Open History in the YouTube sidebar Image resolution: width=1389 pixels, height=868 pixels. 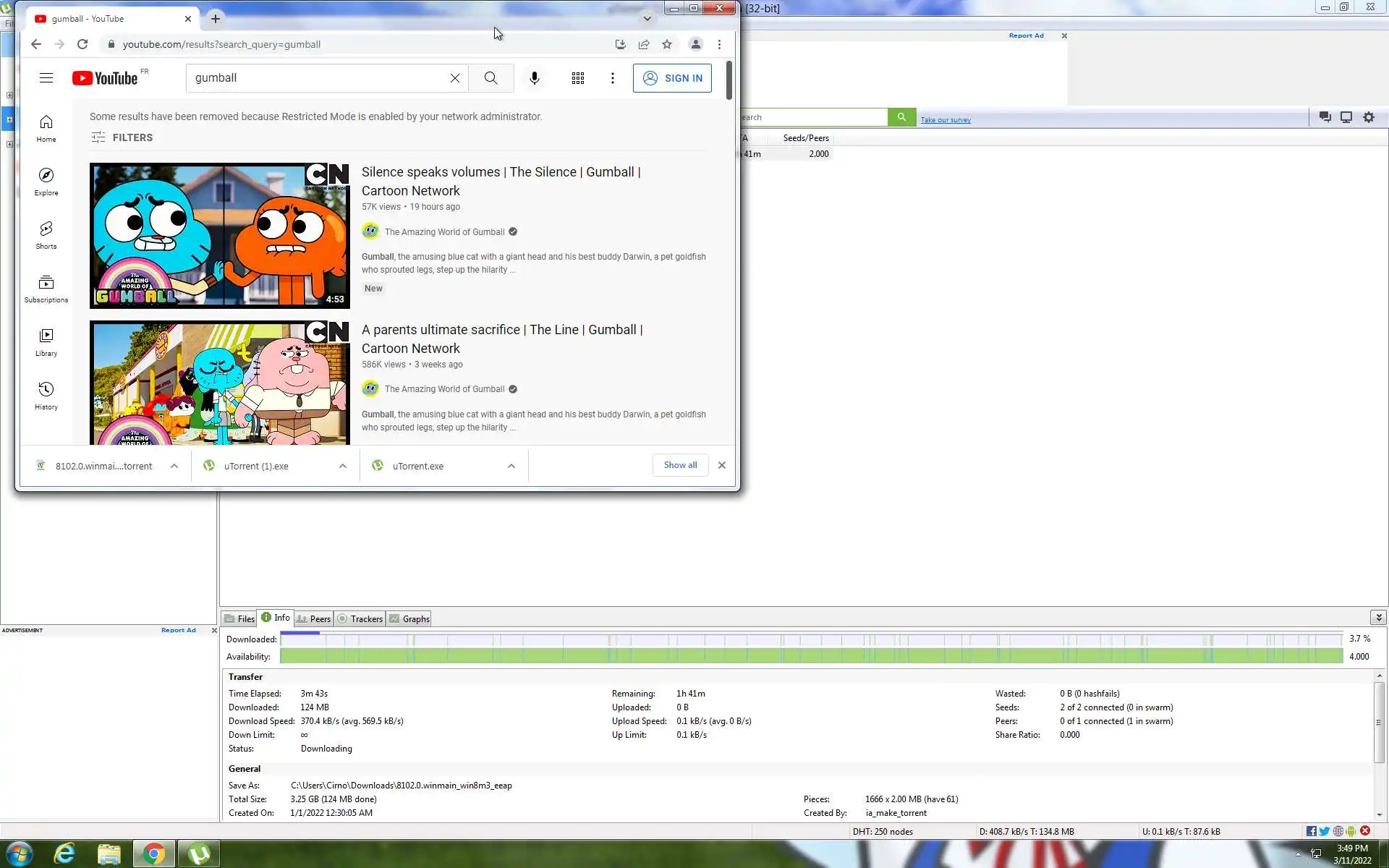click(46, 396)
